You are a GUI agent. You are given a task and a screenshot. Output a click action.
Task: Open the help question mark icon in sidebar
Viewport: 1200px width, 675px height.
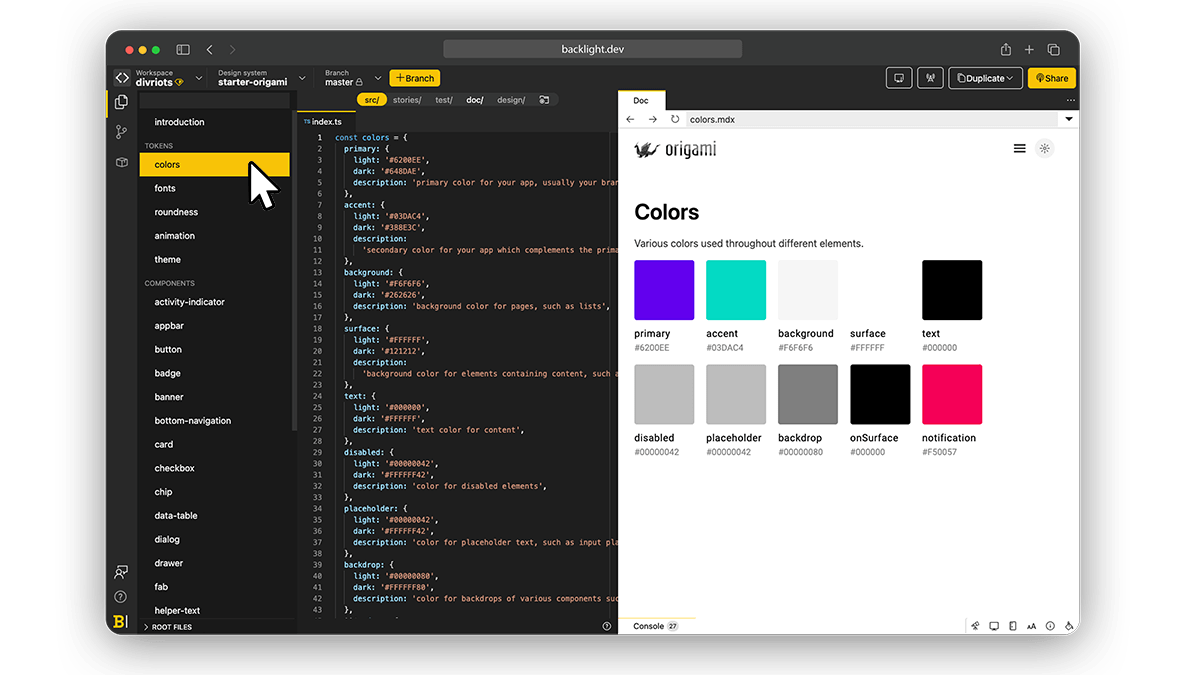point(121,597)
